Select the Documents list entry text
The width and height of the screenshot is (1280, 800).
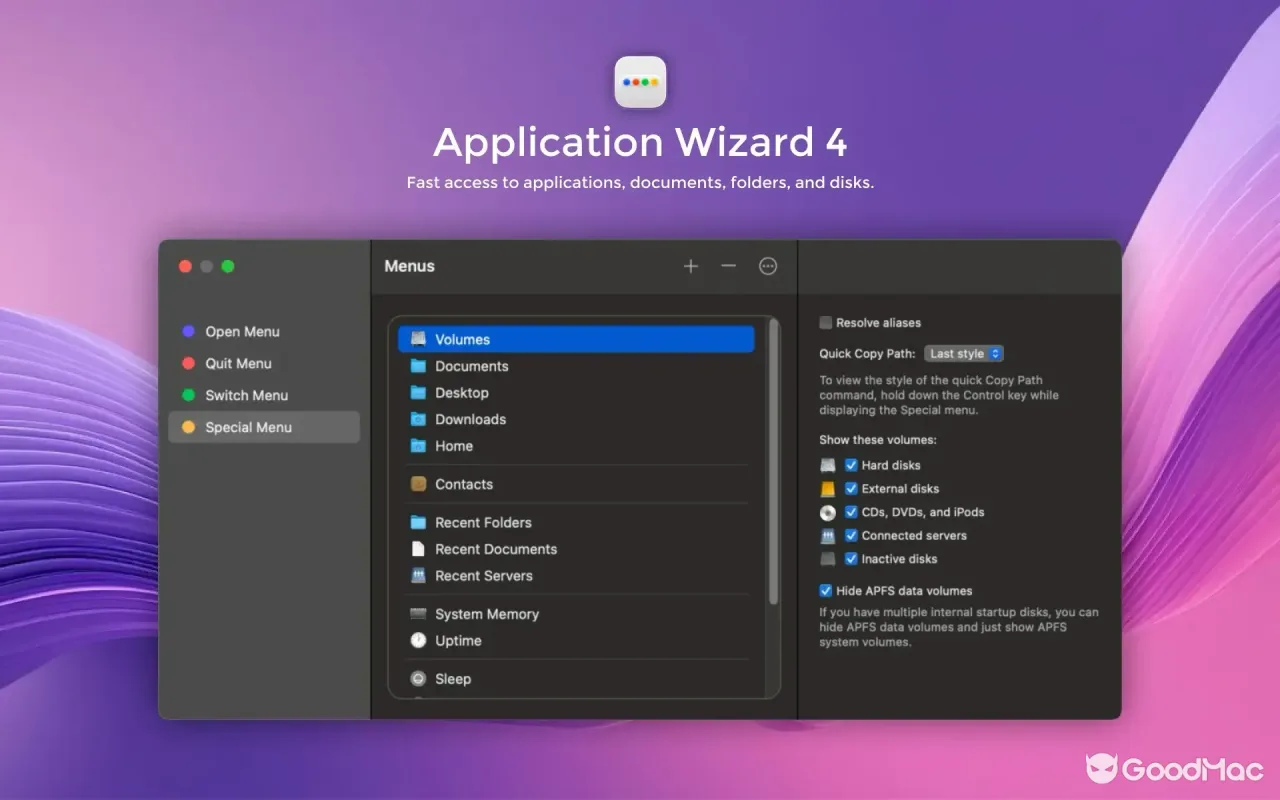pos(472,366)
